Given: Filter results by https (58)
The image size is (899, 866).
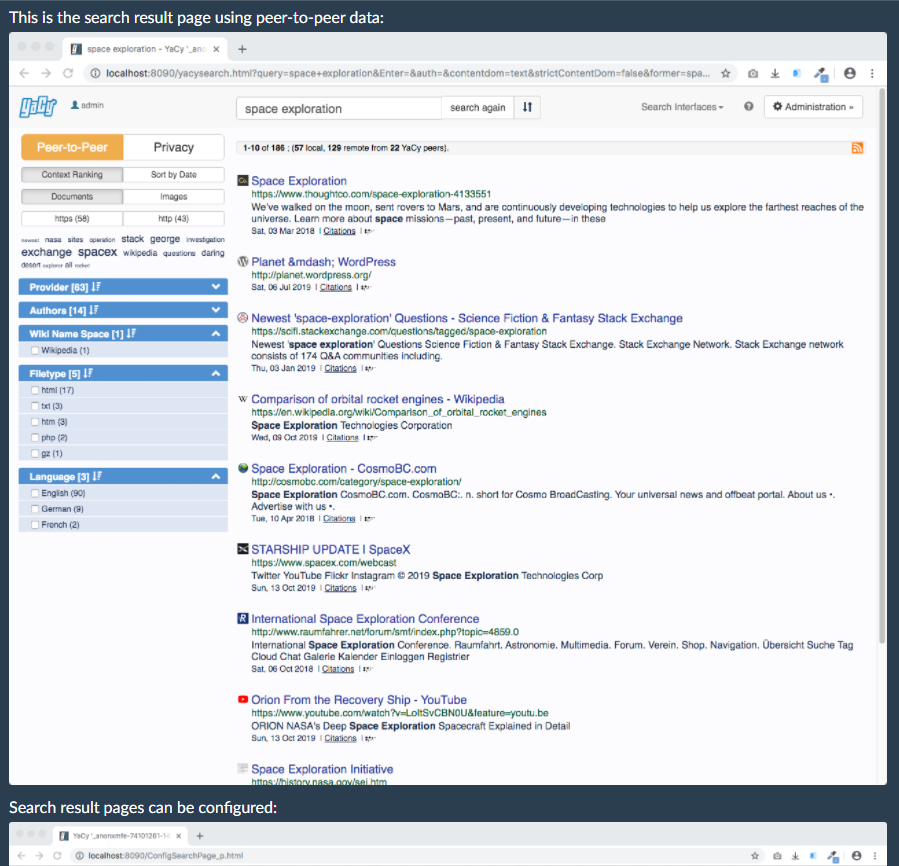Looking at the screenshot, I should (x=72, y=219).
